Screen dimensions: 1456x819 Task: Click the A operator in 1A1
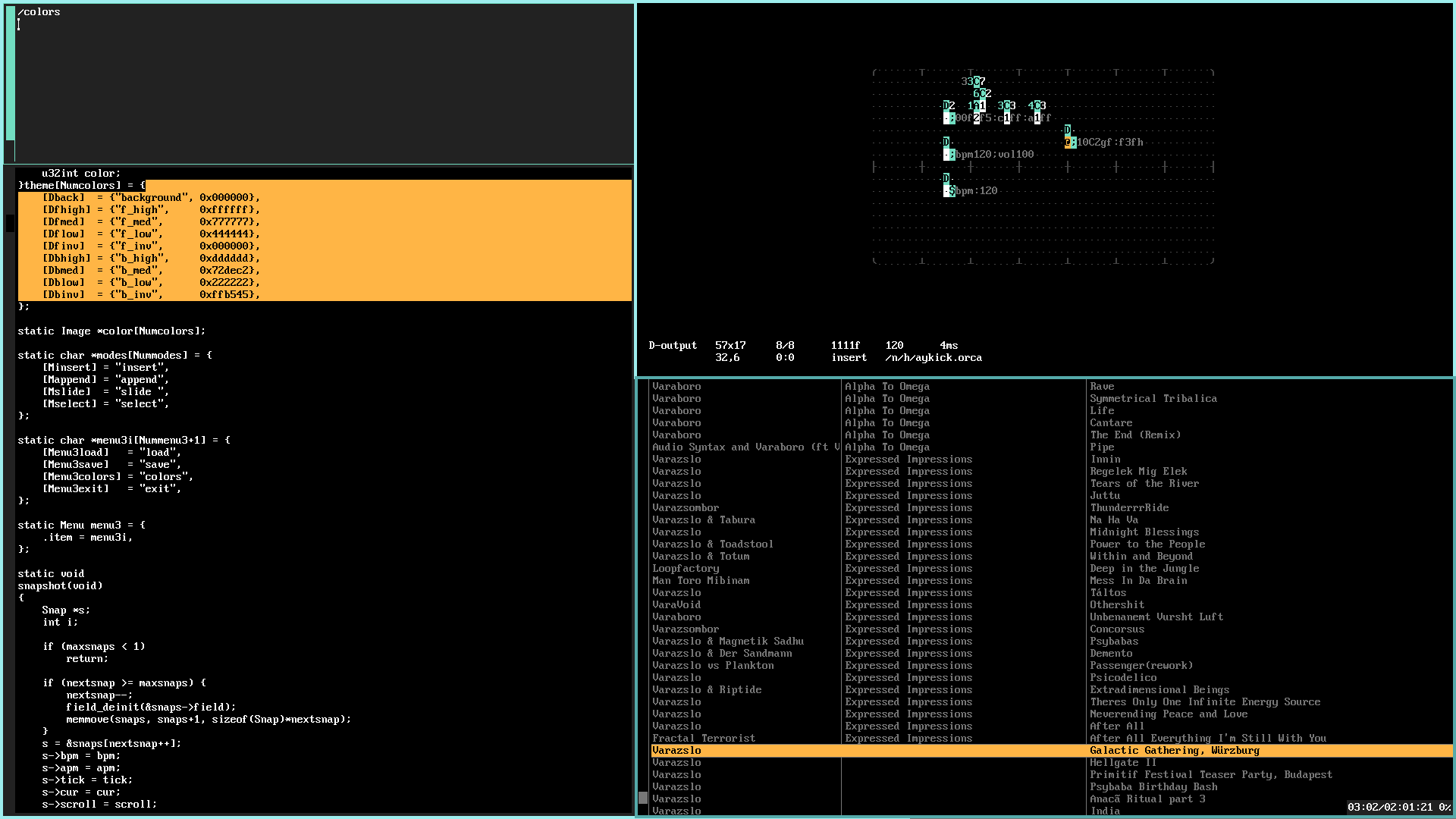[977, 105]
